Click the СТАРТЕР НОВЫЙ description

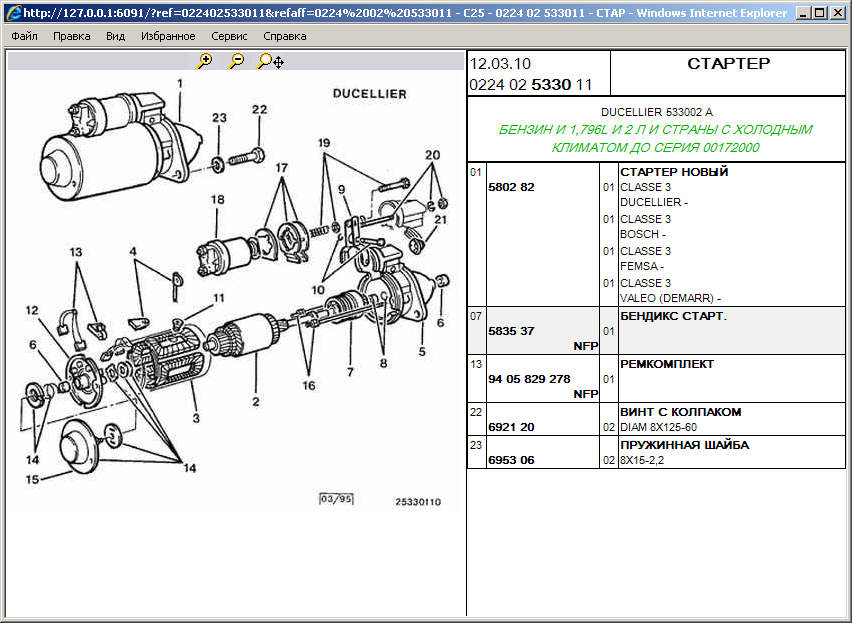pos(674,172)
